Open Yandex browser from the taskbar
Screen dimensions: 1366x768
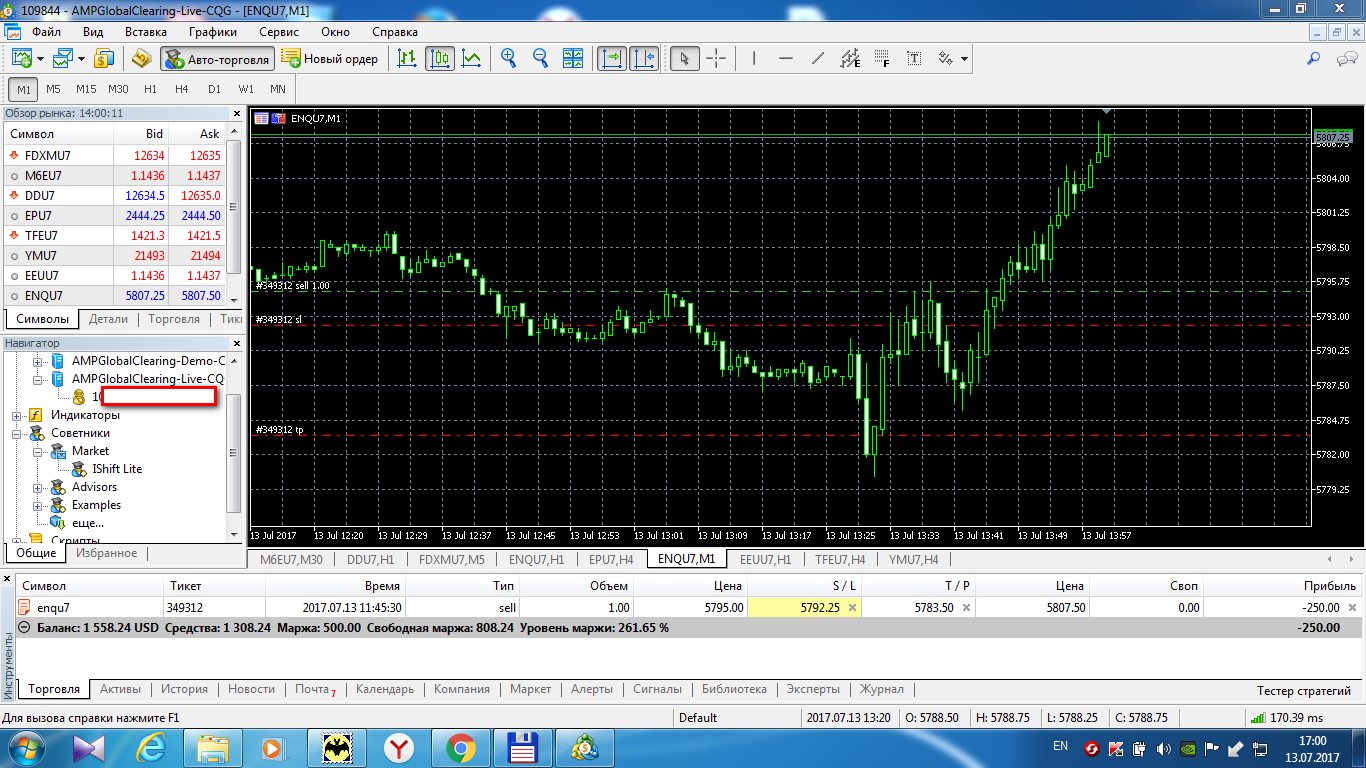click(401, 748)
